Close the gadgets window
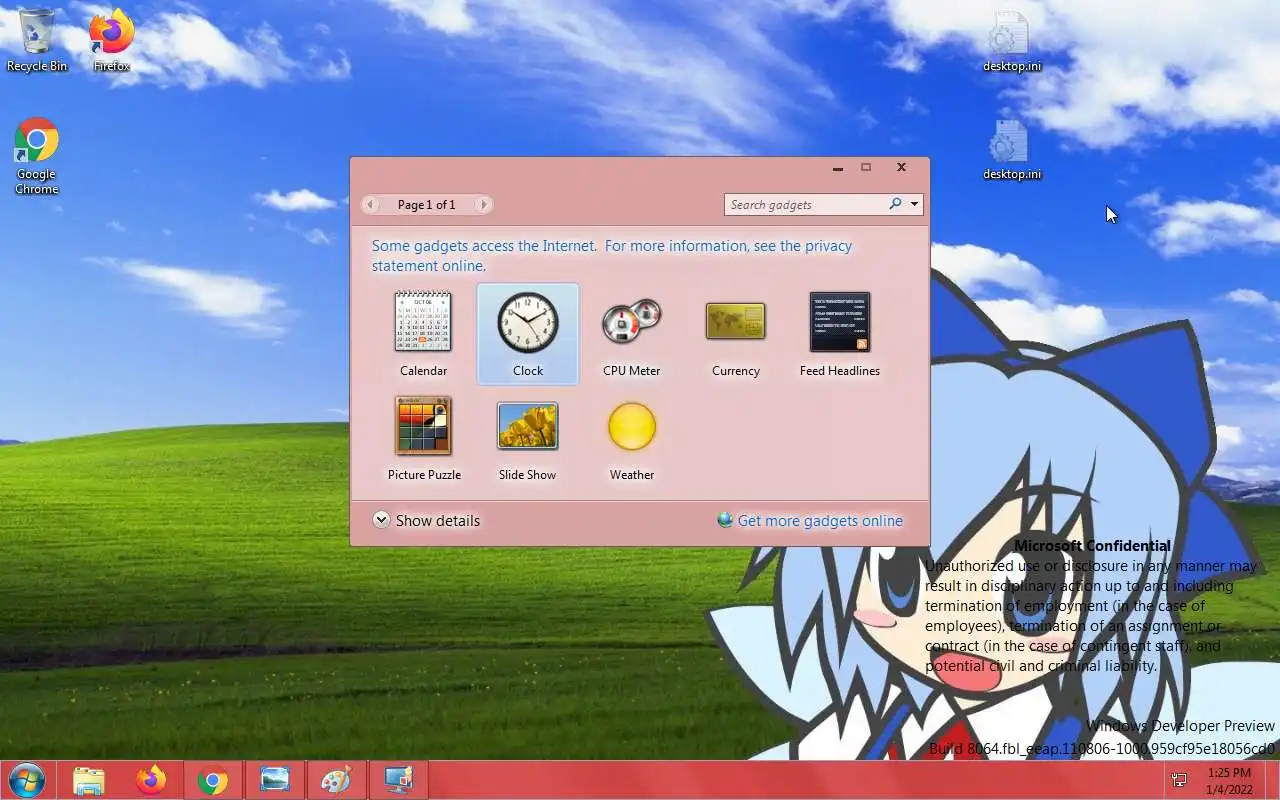1280x800 pixels. point(901,168)
